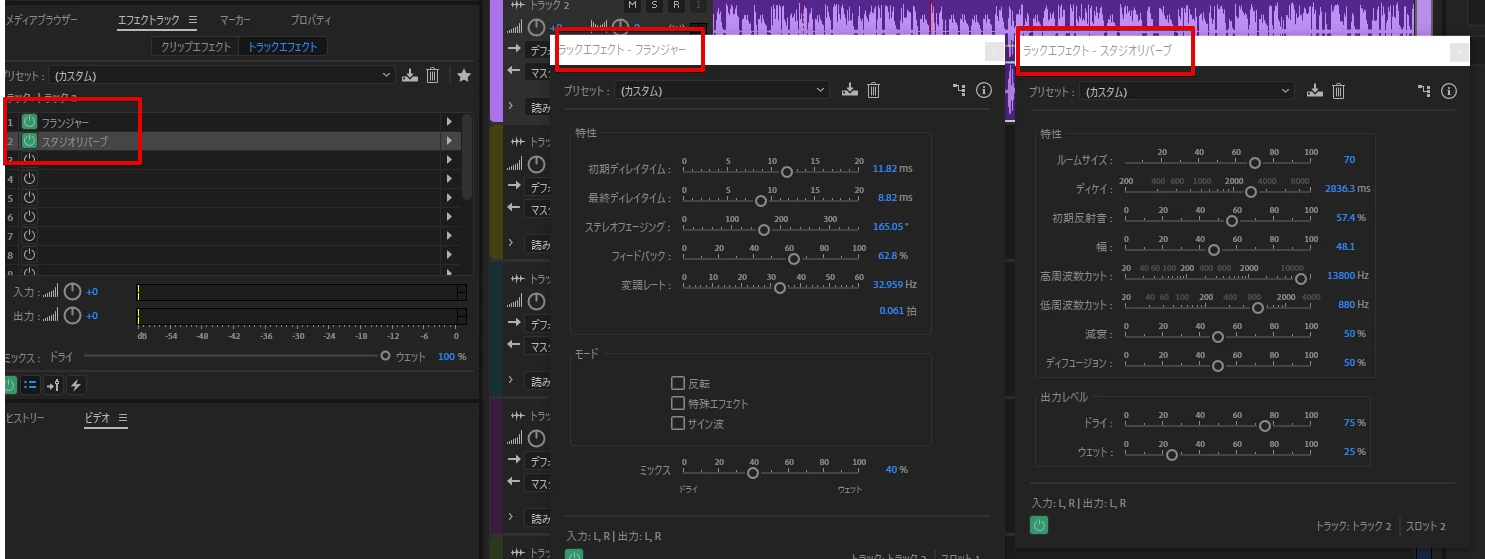The image size is (1485, 559).
Task: Open effect menu arrow for スタジオリバーブ slot
Action: click(450, 141)
